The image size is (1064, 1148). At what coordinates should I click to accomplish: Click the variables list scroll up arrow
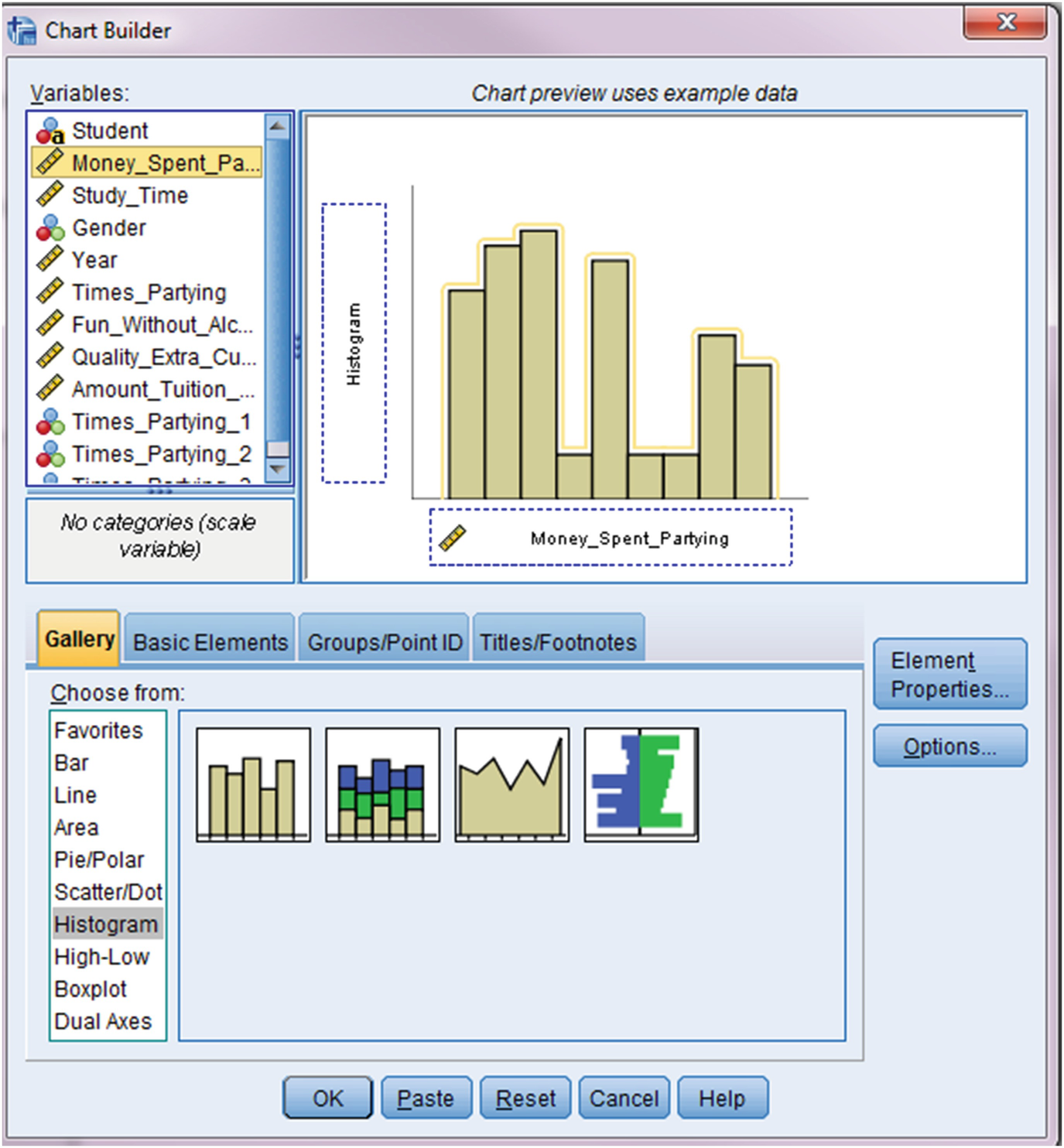[x=277, y=127]
